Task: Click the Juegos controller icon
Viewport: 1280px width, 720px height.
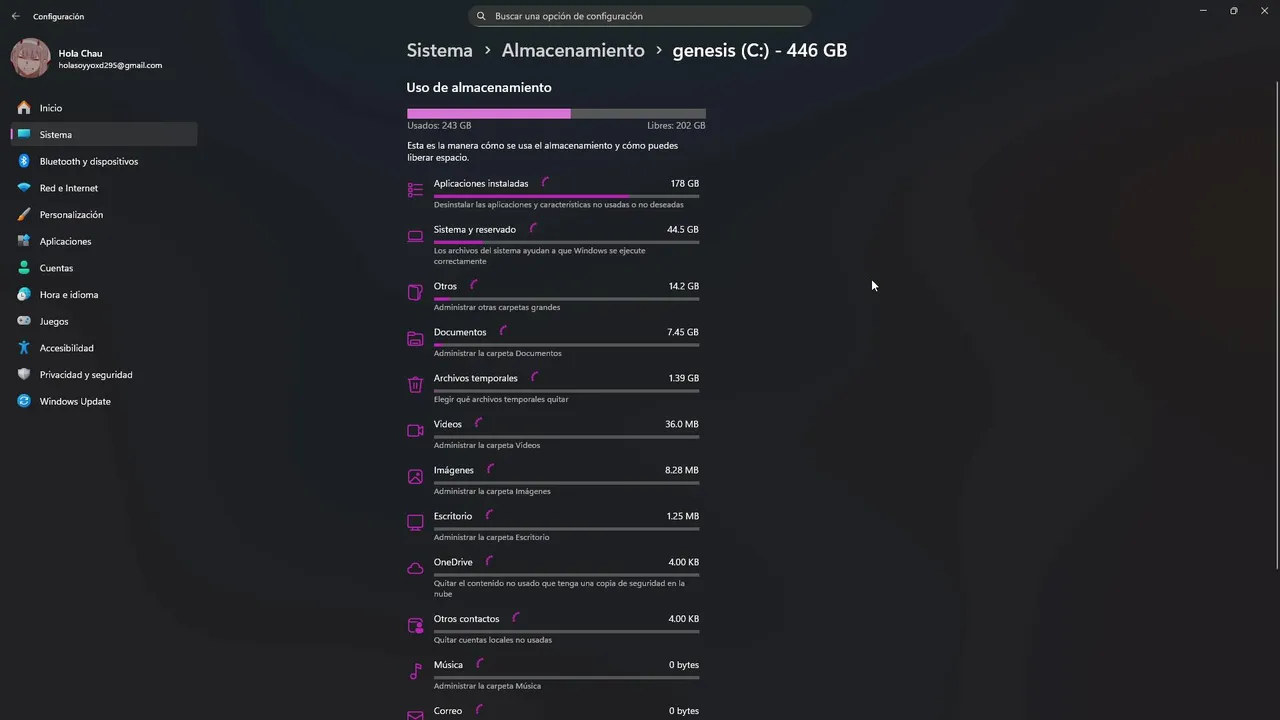Action: (x=24, y=321)
